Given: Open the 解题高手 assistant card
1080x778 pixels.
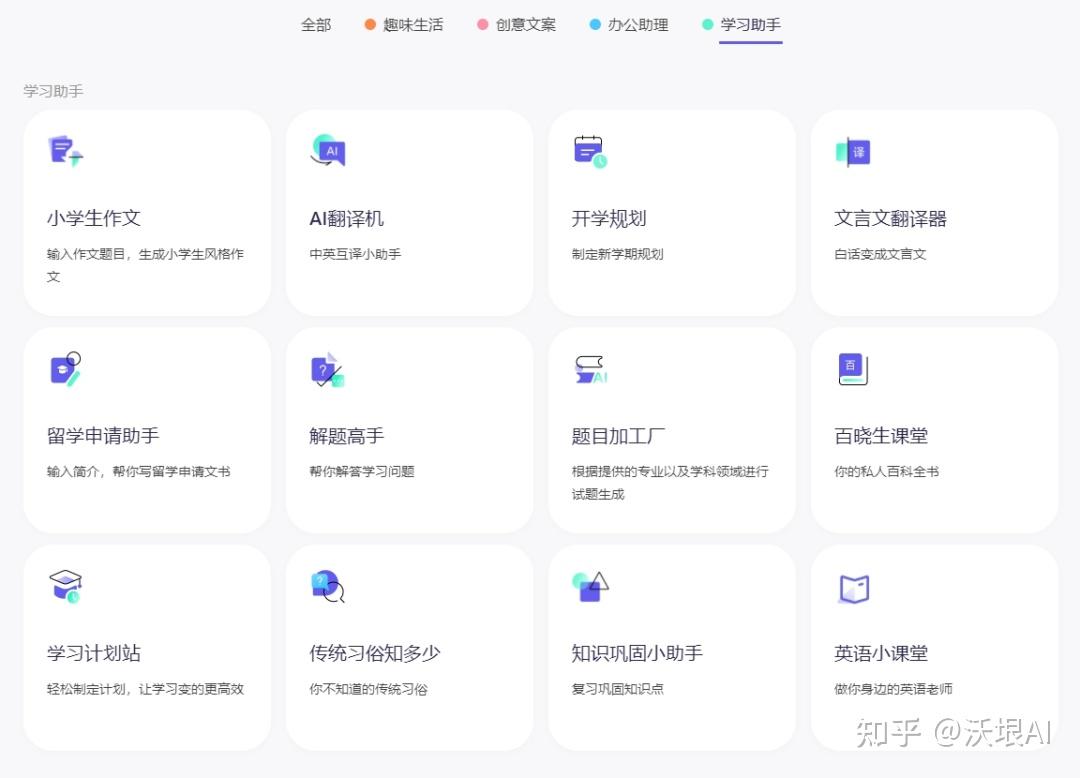Looking at the screenshot, I should coord(409,429).
